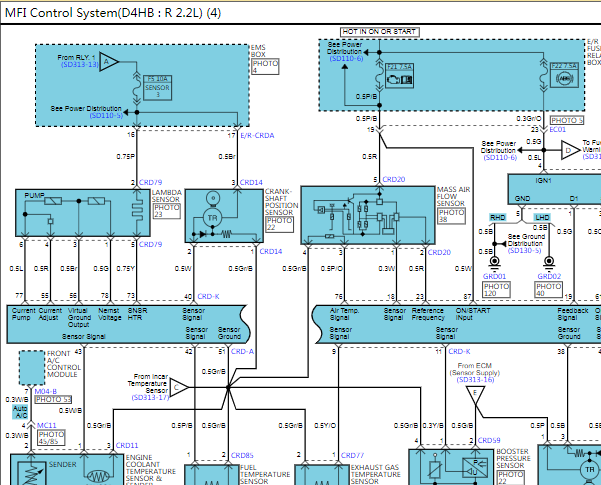This screenshot has width=601, height=485.
Task: Click the MFI Control System diagram title
Action: click(113, 13)
